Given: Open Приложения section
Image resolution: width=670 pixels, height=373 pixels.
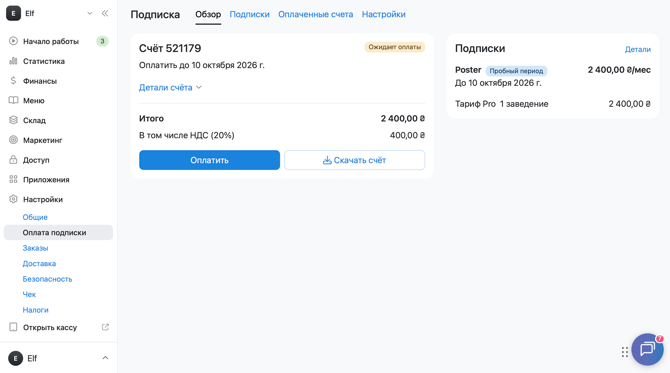Looking at the screenshot, I should pyautogui.click(x=46, y=179).
